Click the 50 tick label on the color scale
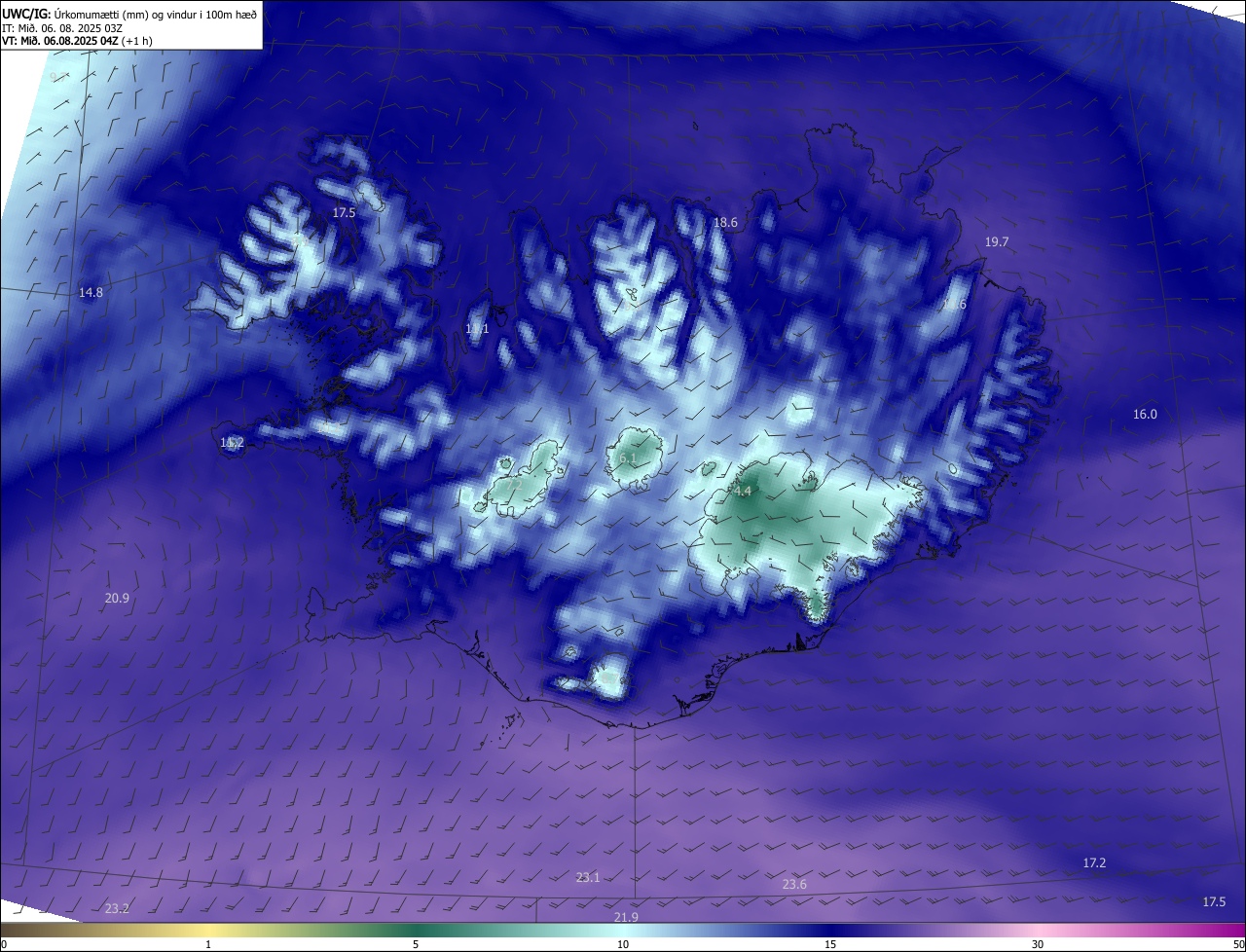The height and width of the screenshot is (952, 1246). 1237,944
